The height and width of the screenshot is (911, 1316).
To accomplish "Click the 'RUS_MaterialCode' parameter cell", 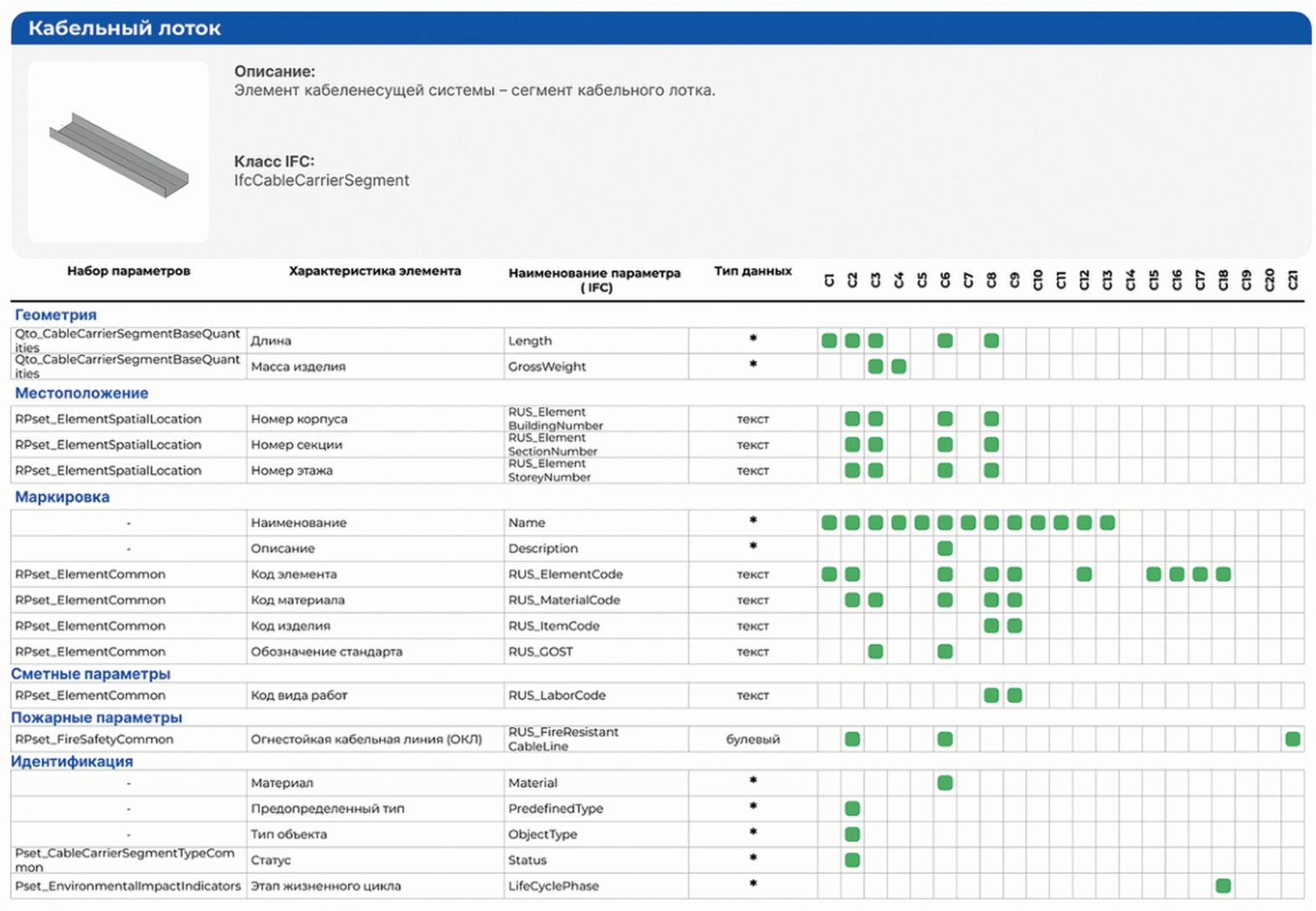I will point(596,600).
